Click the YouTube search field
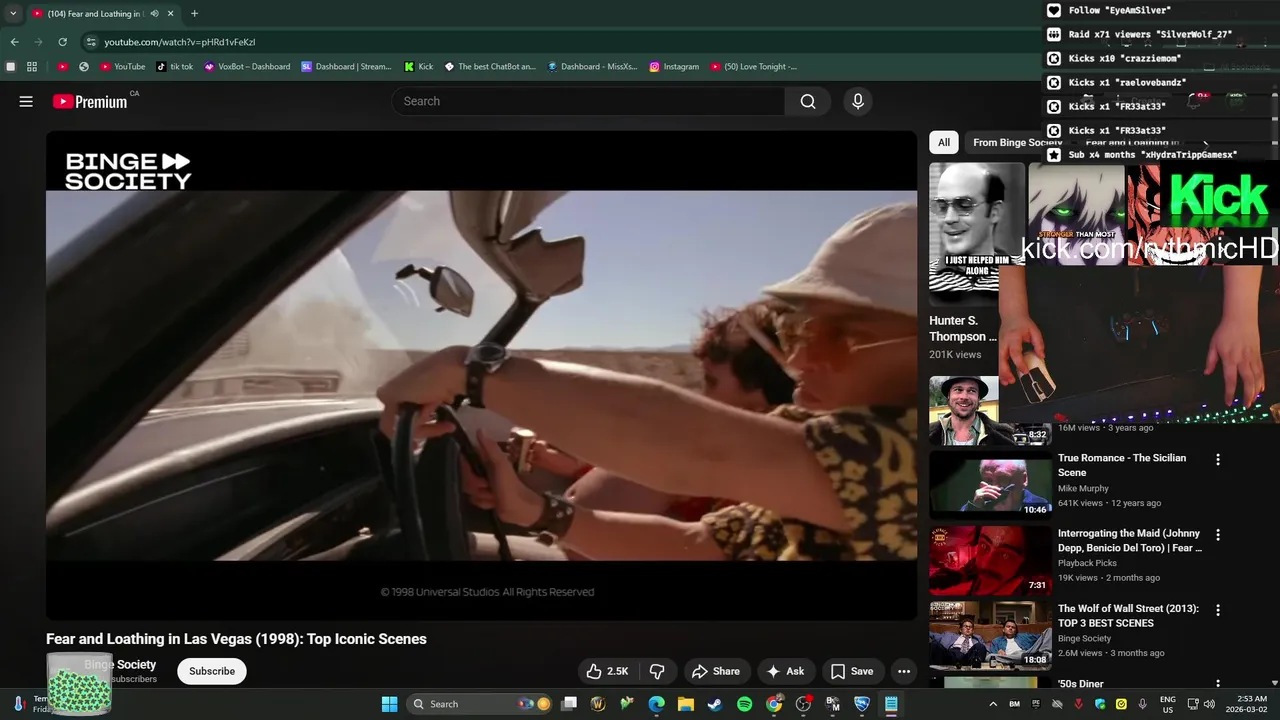This screenshot has width=1280, height=720. (588, 101)
